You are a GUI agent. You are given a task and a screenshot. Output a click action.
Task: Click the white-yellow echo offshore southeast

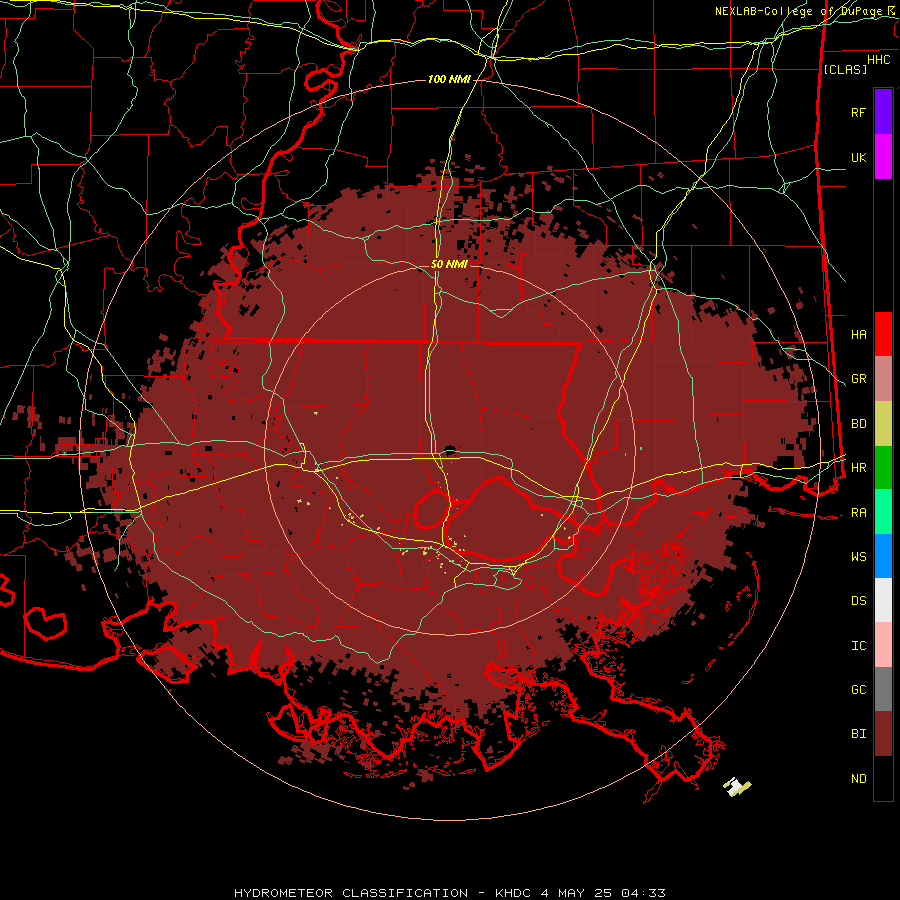click(737, 786)
